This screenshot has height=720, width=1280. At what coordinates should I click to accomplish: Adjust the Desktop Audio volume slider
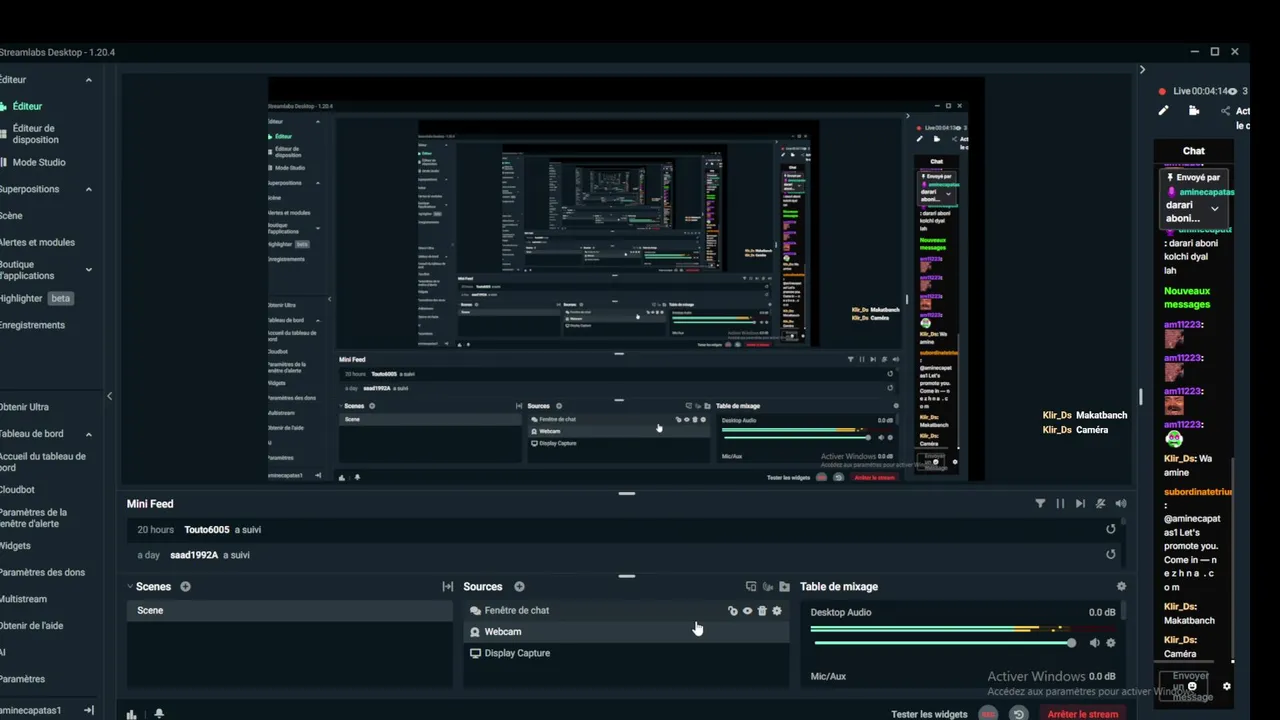(943, 643)
